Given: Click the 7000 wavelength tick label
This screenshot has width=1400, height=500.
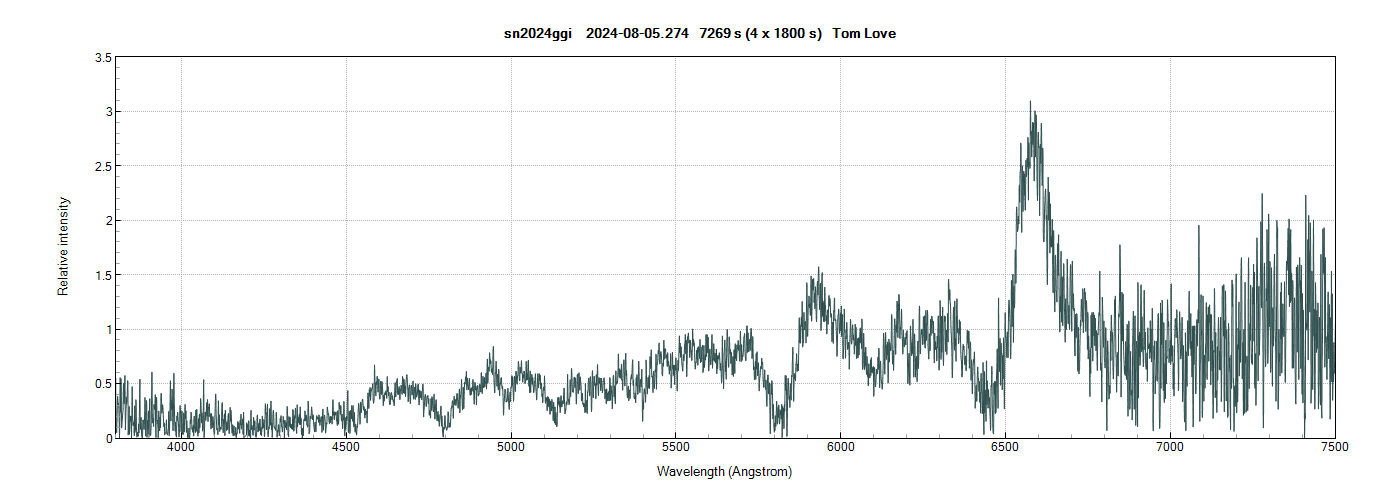Looking at the screenshot, I should [1170, 449].
